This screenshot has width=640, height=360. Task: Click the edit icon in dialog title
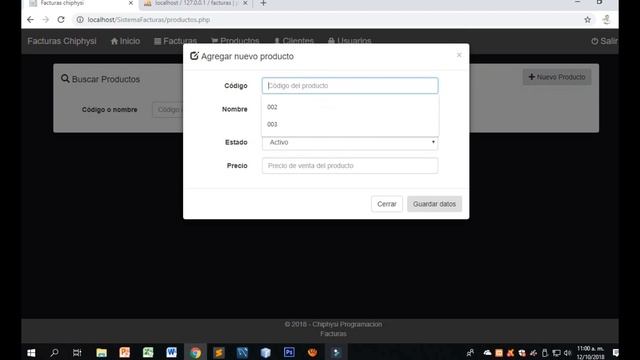(194, 56)
